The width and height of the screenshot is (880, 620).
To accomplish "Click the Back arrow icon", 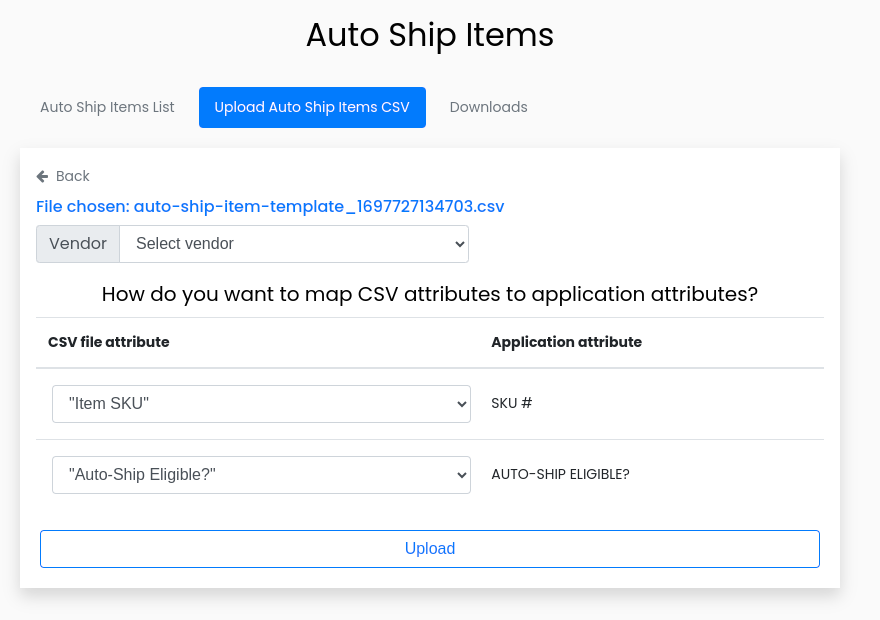I will tap(42, 176).
